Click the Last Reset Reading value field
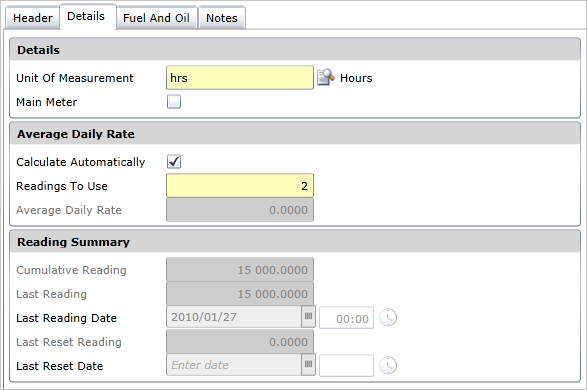 coord(240,341)
